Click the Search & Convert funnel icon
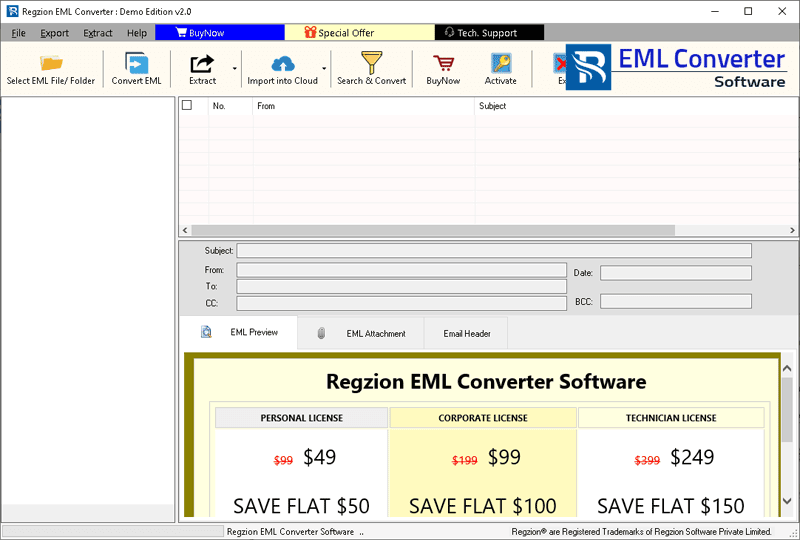 point(371,63)
